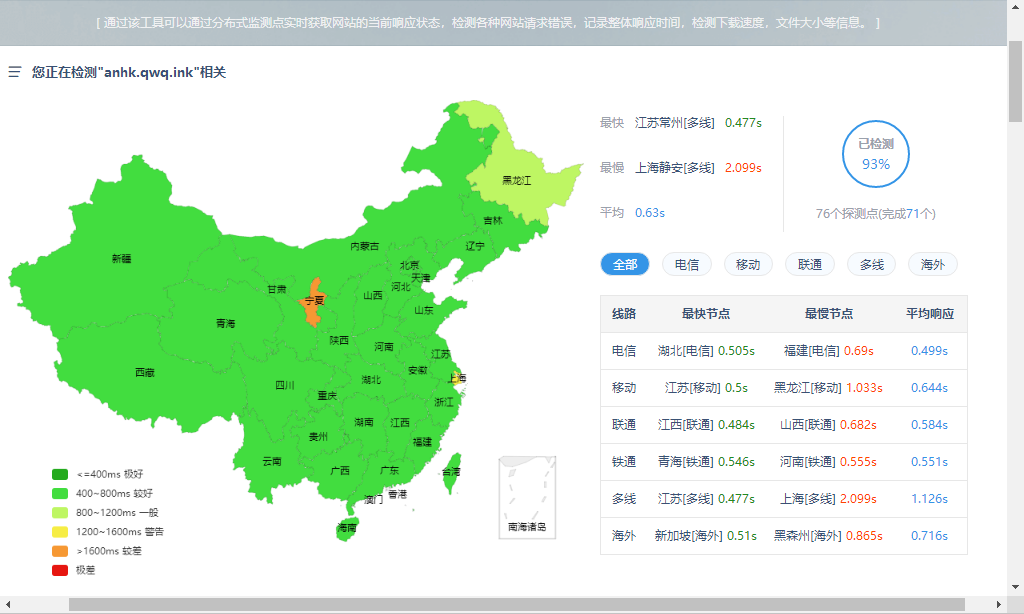Click Xinjiang region on the map
This screenshot has width=1024, height=614.
pyautogui.click(x=120, y=258)
